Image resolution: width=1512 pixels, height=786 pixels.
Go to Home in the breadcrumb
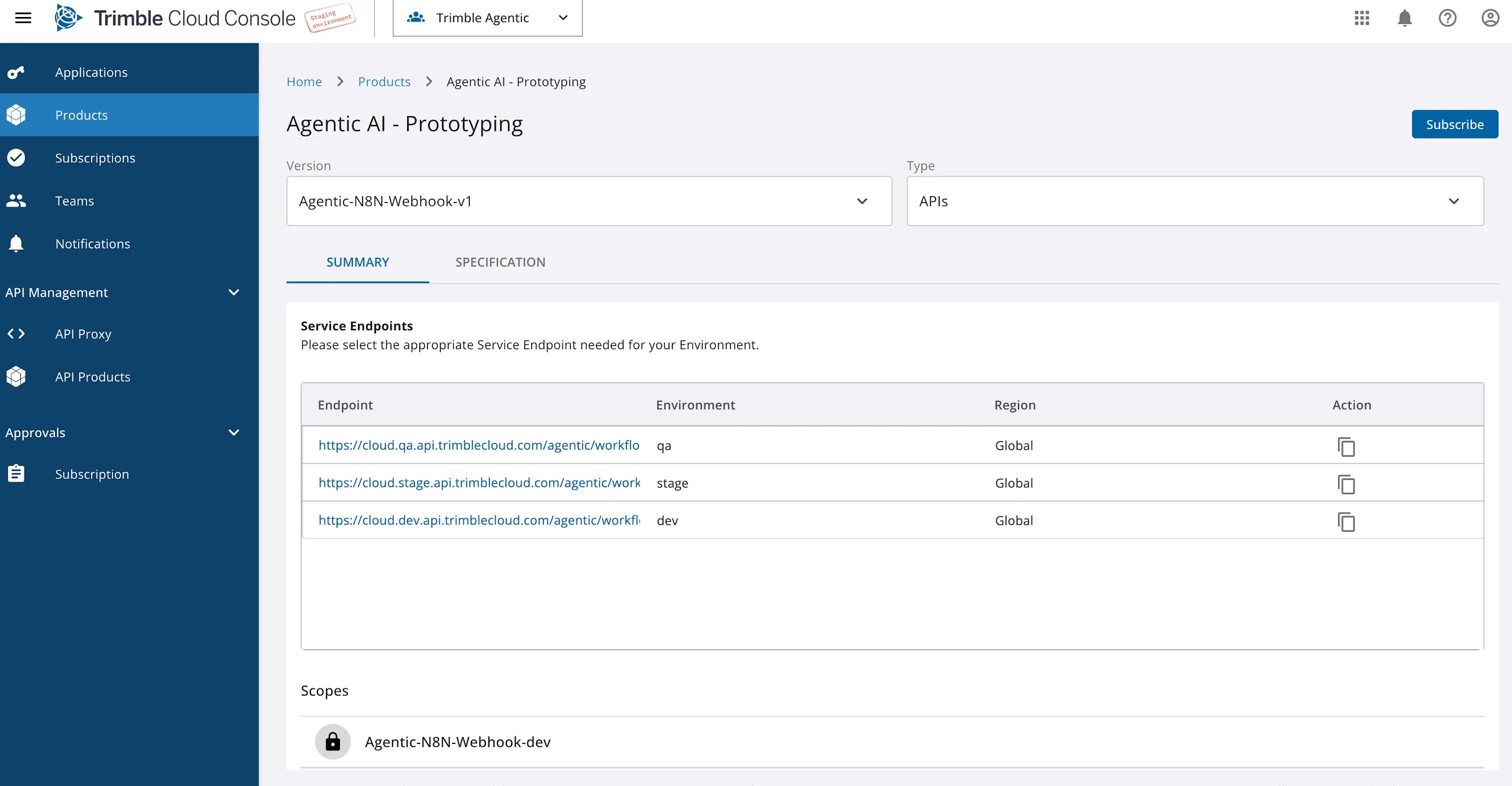click(x=304, y=82)
